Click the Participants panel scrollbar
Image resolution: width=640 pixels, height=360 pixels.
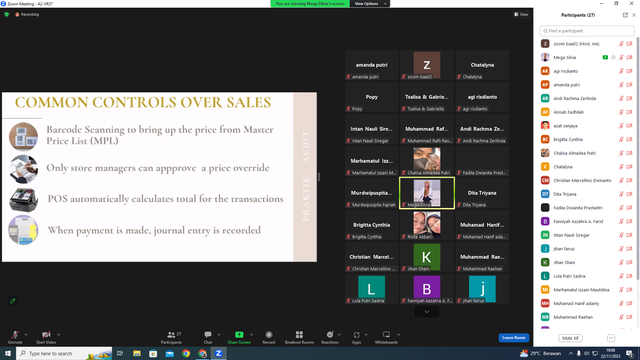[x=638, y=158]
